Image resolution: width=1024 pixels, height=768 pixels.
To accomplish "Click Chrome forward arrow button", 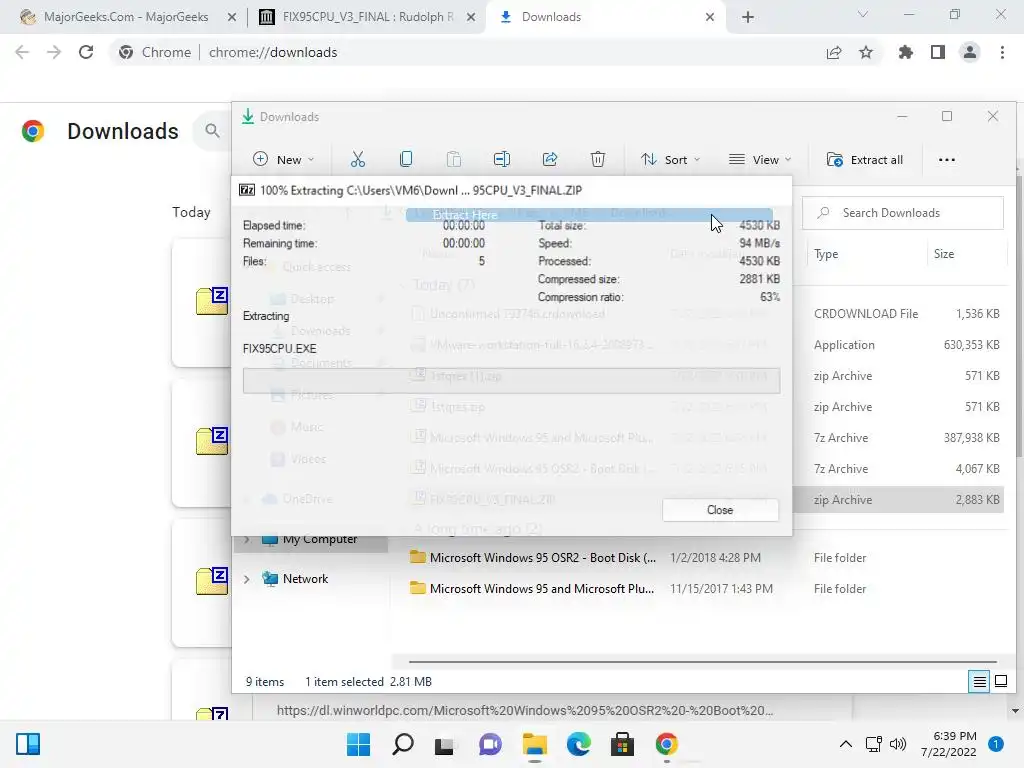I will 54,52.
